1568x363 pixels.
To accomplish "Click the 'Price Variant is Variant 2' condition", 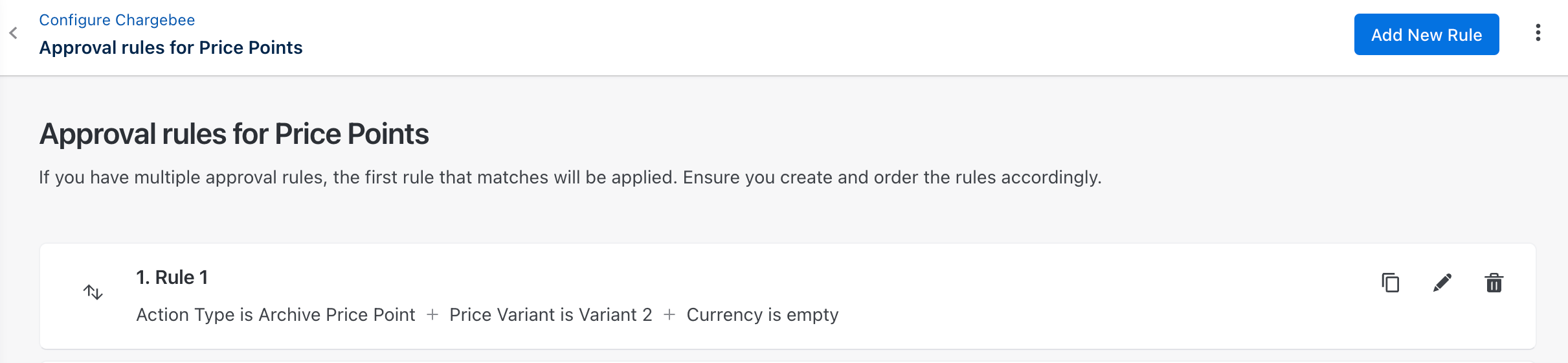I will coord(550,315).
